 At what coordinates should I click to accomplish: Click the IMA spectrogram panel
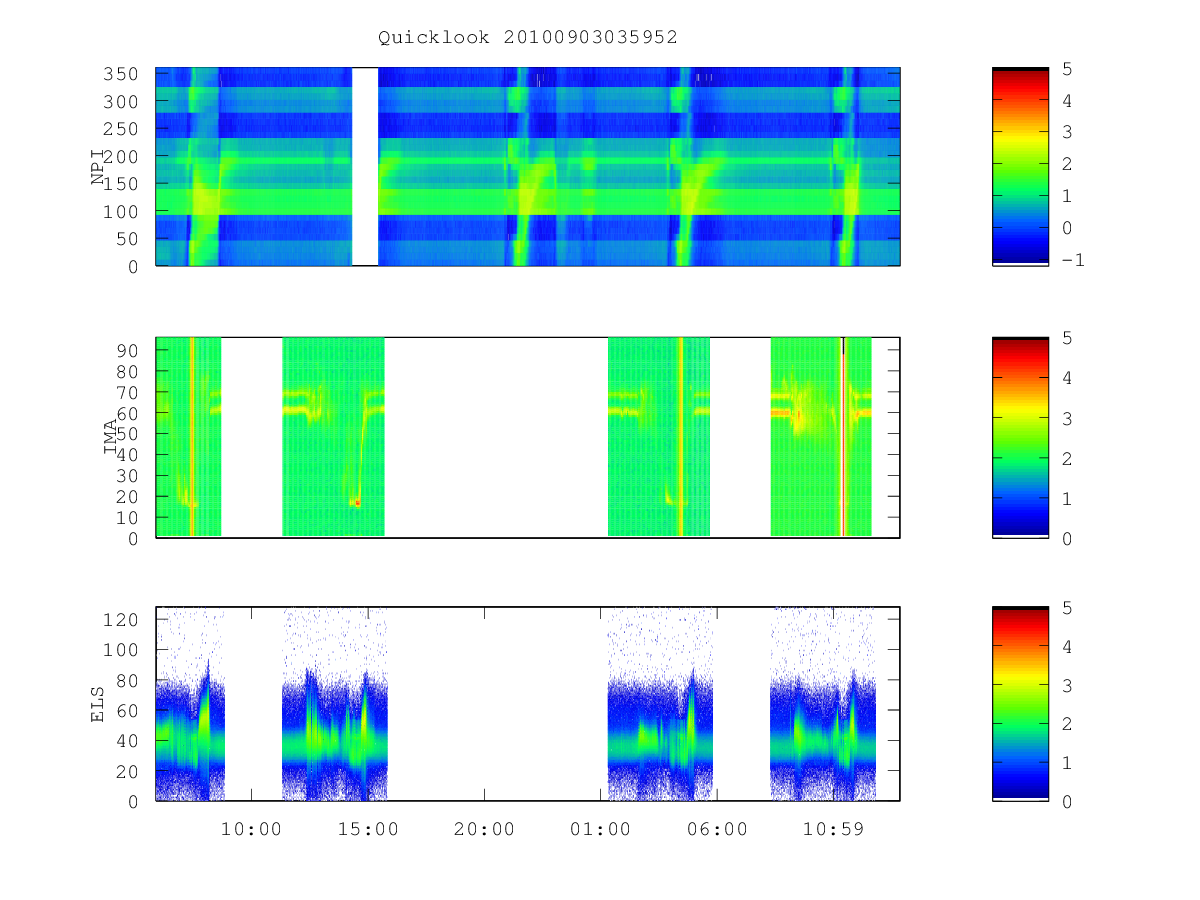click(528, 438)
